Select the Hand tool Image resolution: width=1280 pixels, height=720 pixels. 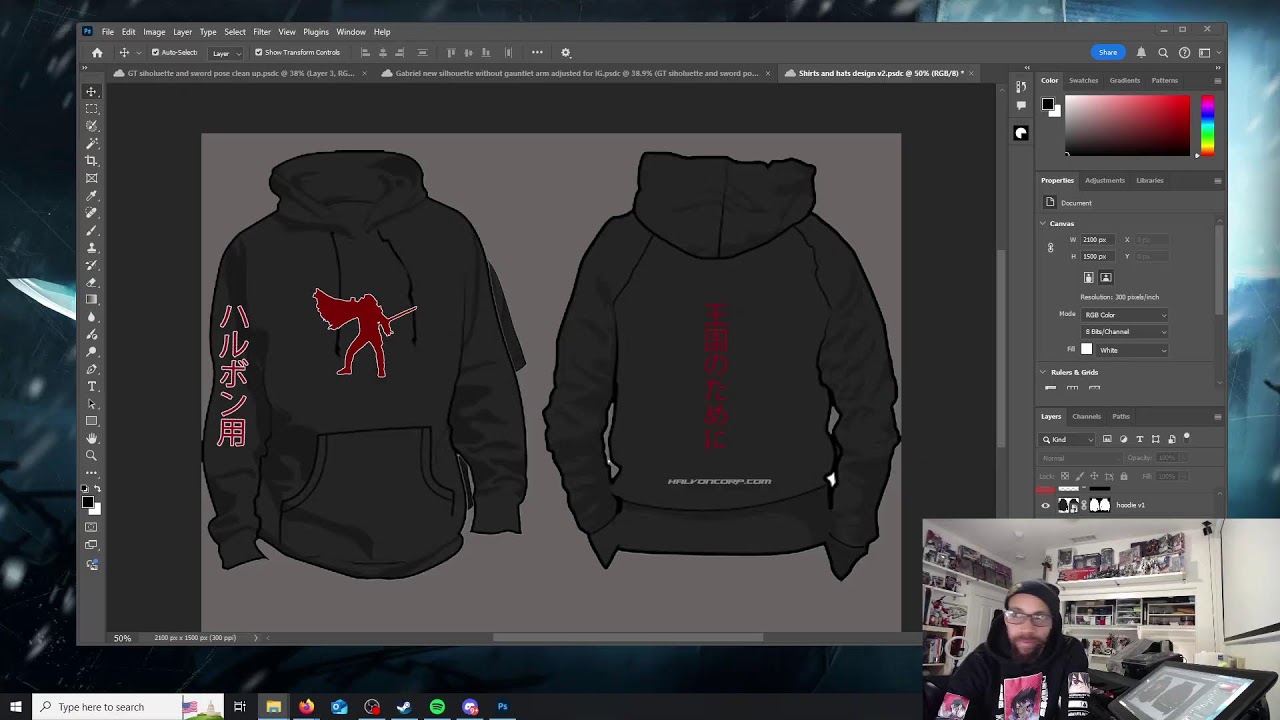pyautogui.click(x=91, y=438)
